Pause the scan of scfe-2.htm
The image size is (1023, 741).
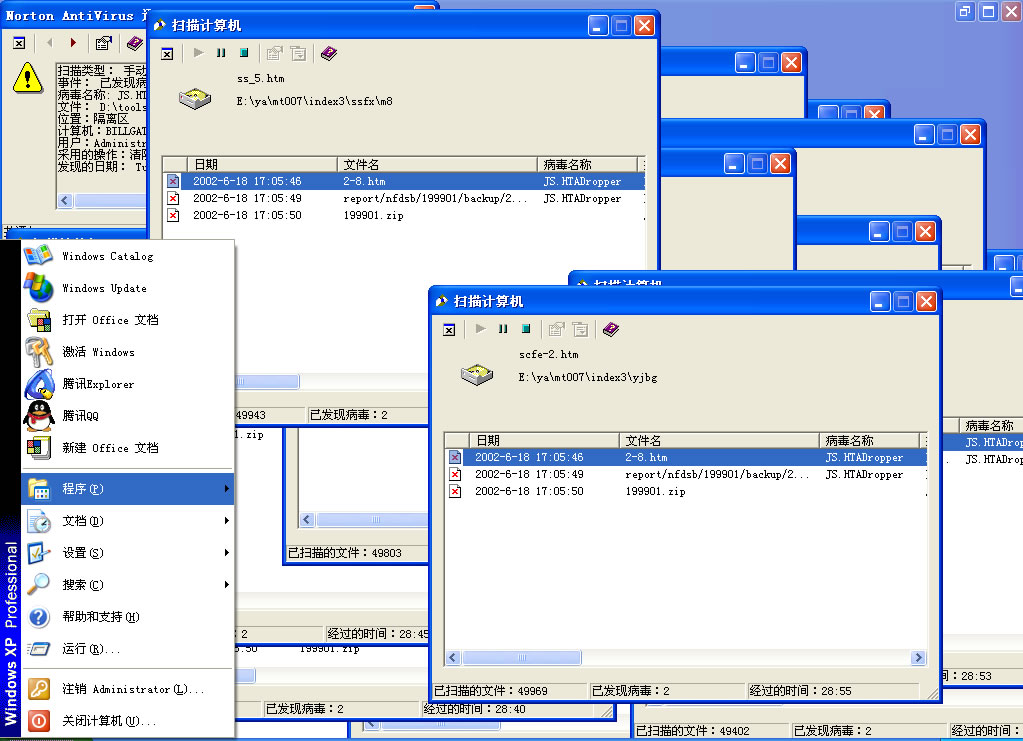[x=503, y=329]
